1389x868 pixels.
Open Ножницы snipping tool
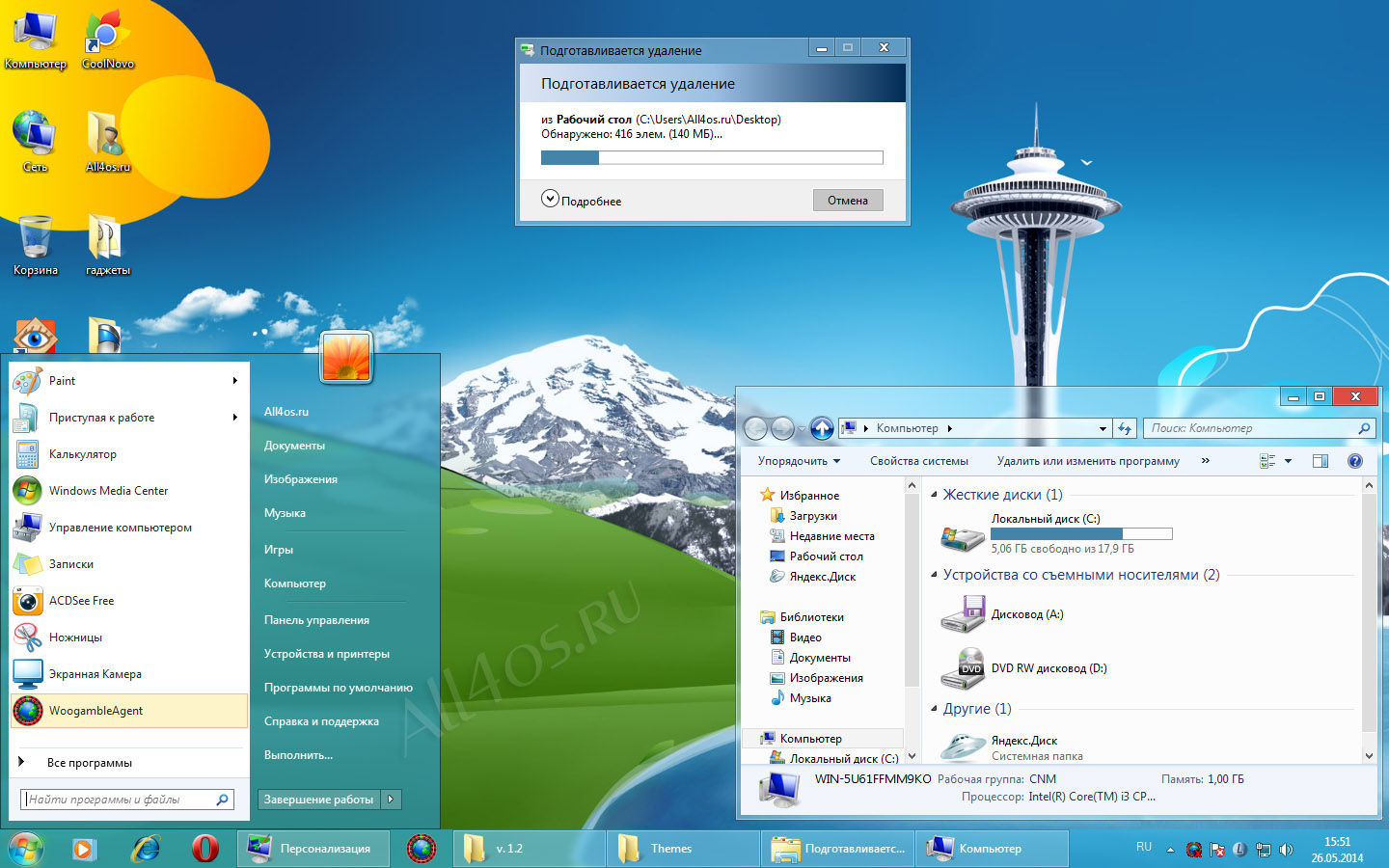(x=128, y=637)
